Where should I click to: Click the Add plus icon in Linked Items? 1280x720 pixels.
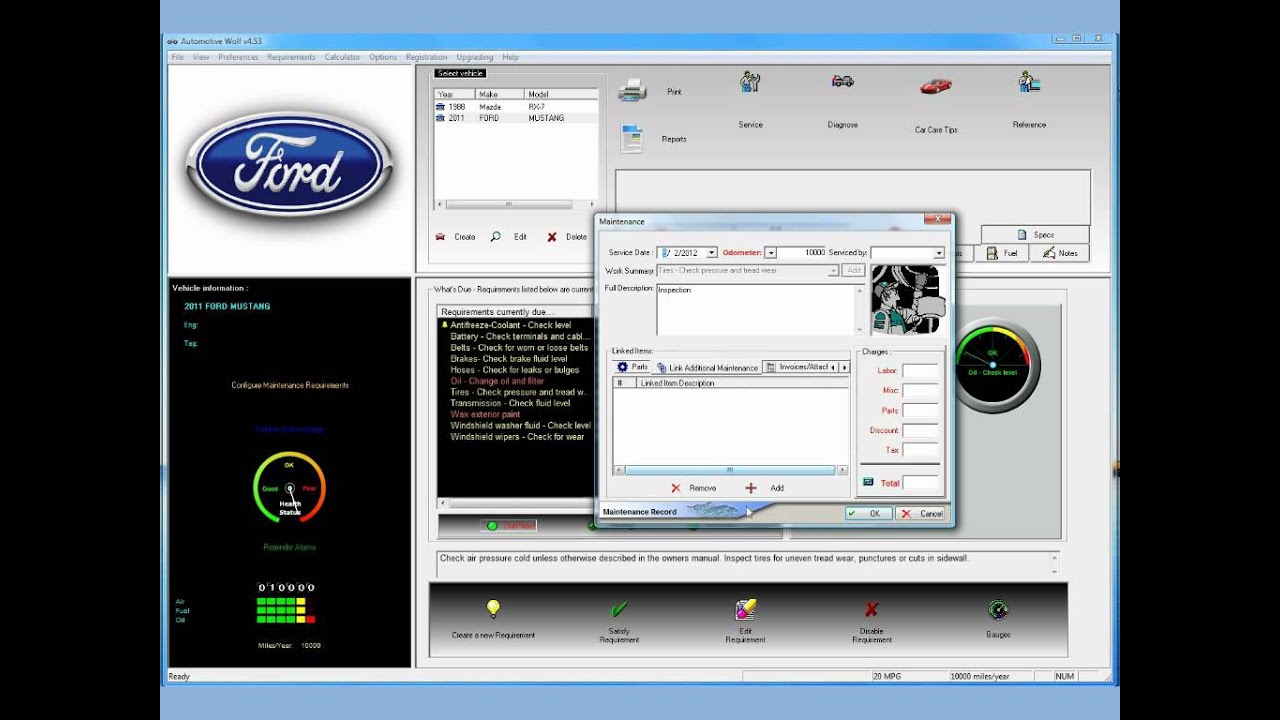point(751,488)
